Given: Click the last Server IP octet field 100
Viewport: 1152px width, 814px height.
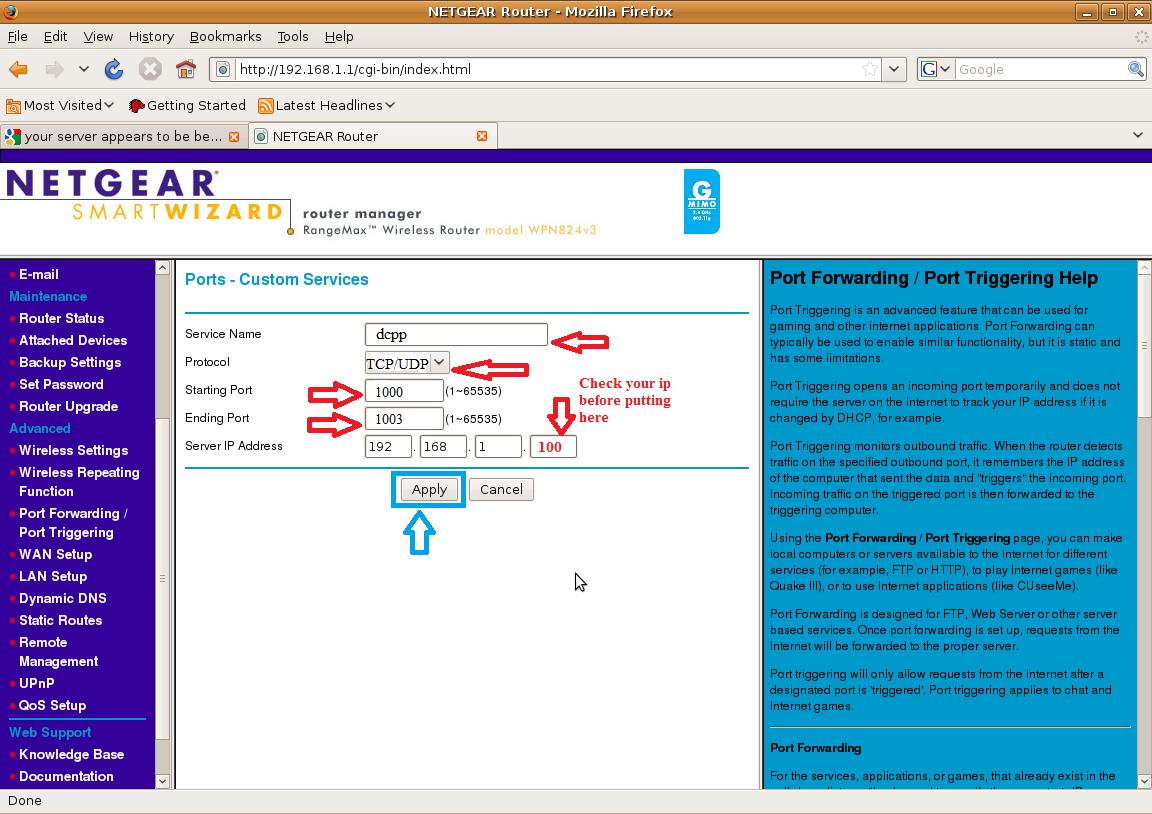Looking at the screenshot, I should (553, 447).
